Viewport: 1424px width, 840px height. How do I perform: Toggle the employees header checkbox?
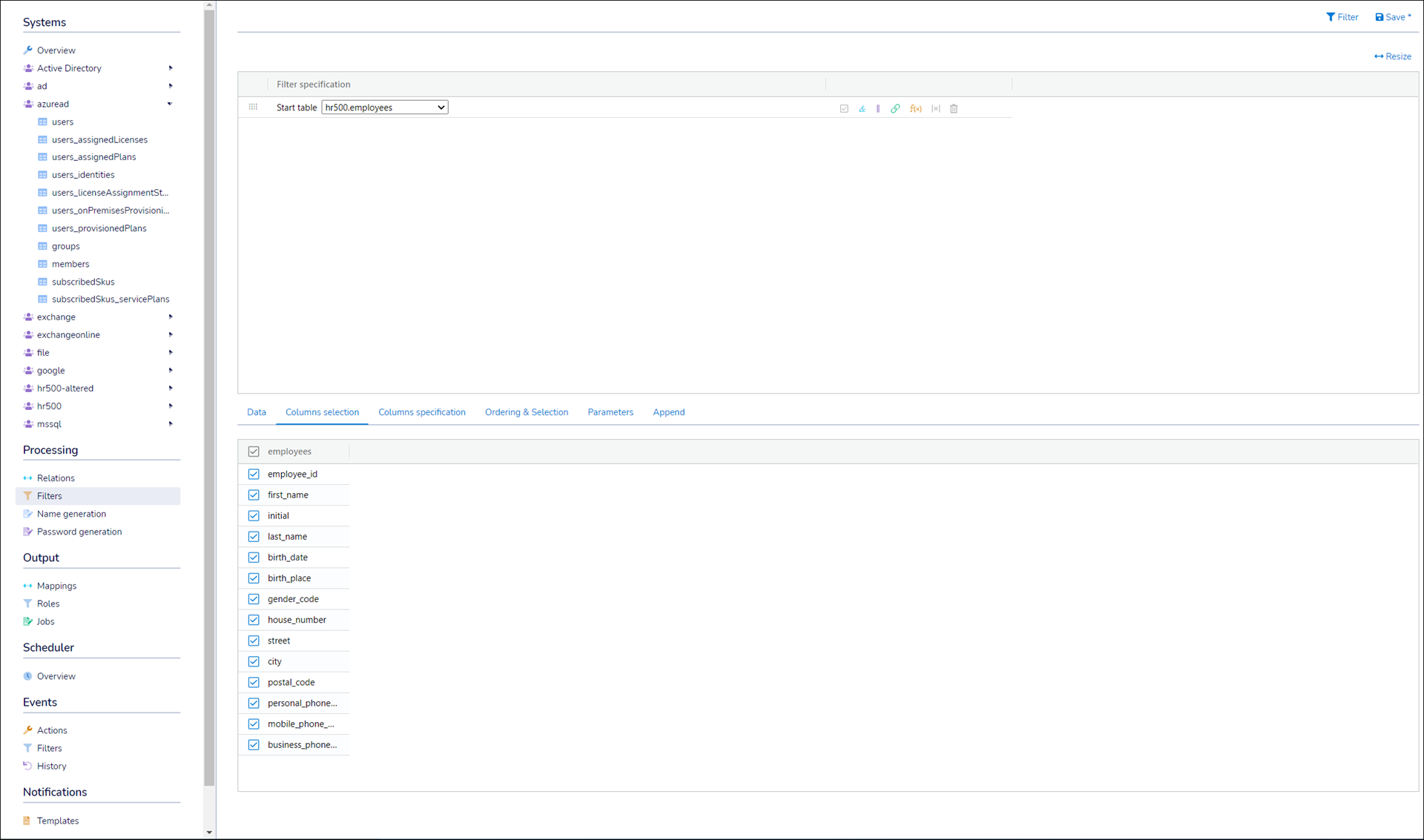[254, 451]
